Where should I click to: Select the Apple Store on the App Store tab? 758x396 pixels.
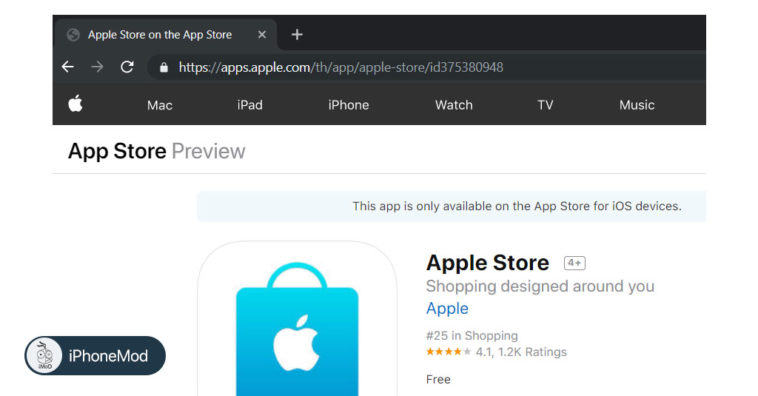166,35
